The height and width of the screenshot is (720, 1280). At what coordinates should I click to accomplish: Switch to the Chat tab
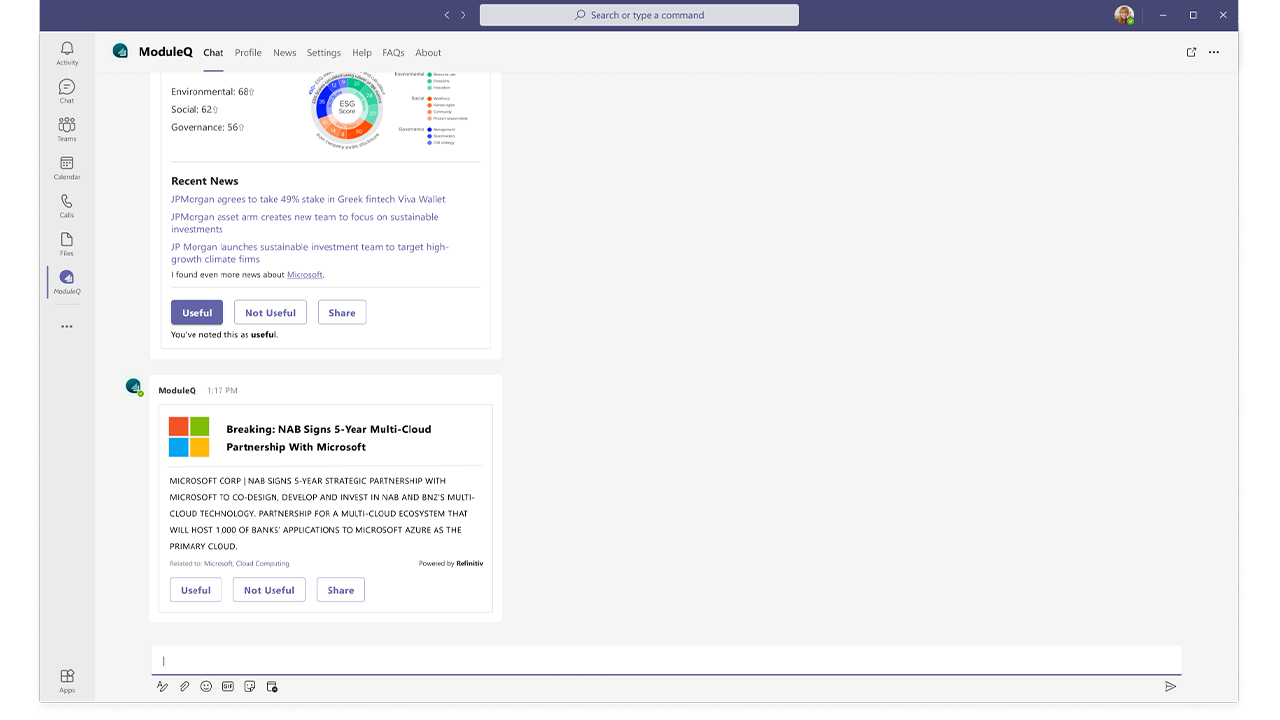(213, 53)
